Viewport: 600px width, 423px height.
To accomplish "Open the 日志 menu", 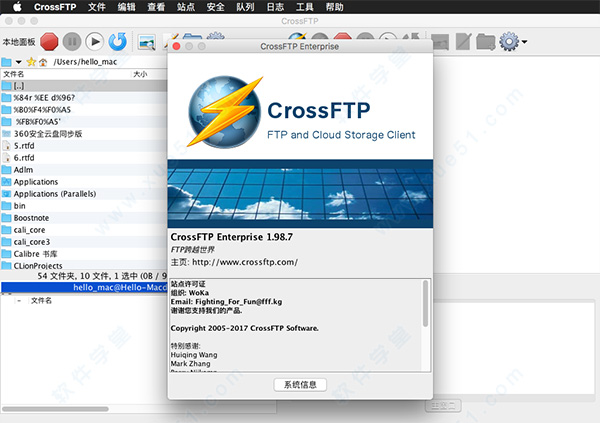I will coord(275,7).
